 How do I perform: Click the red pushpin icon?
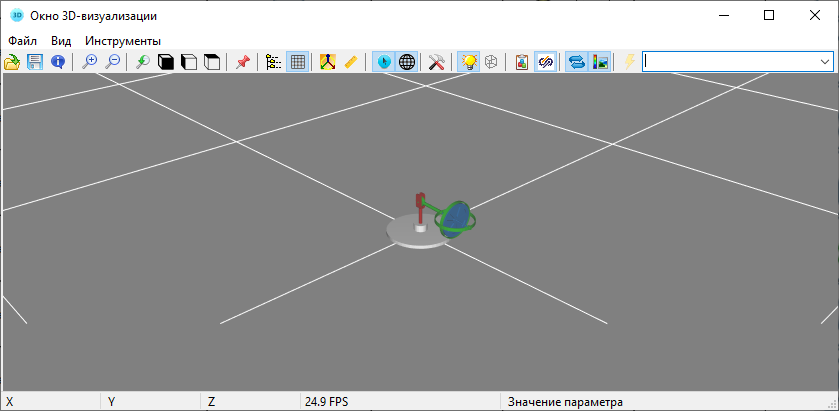[x=242, y=62]
